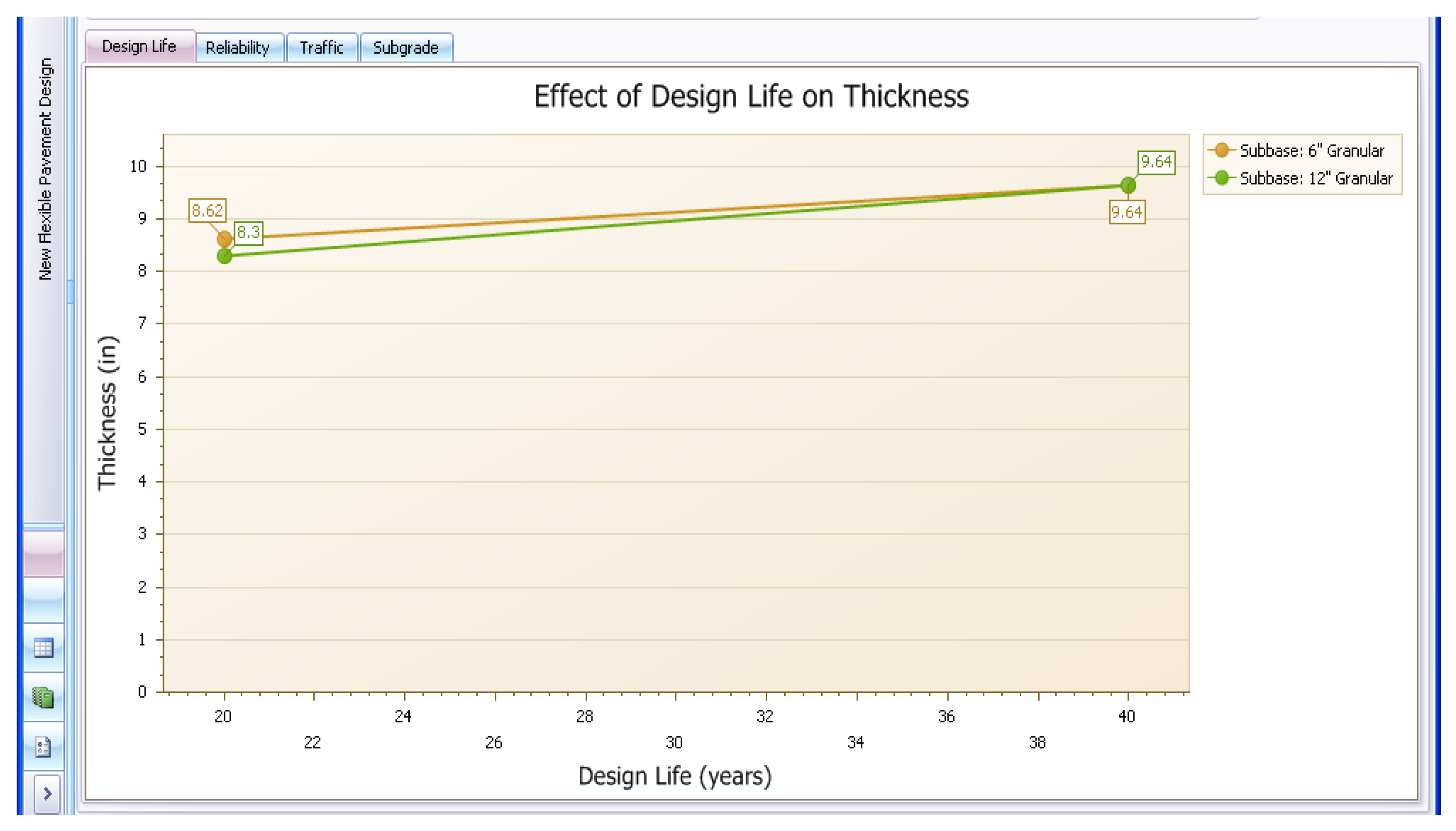1456x831 pixels.
Task: Click Subbase 6" Granular legend marker
Action: pos(1221,151)
